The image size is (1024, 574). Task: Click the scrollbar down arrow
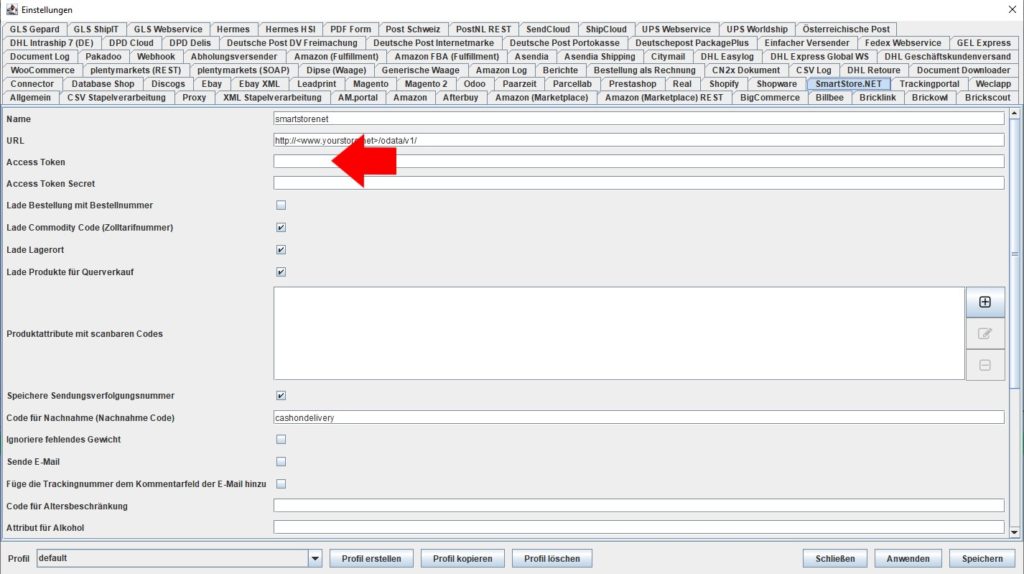[1014, 532]
